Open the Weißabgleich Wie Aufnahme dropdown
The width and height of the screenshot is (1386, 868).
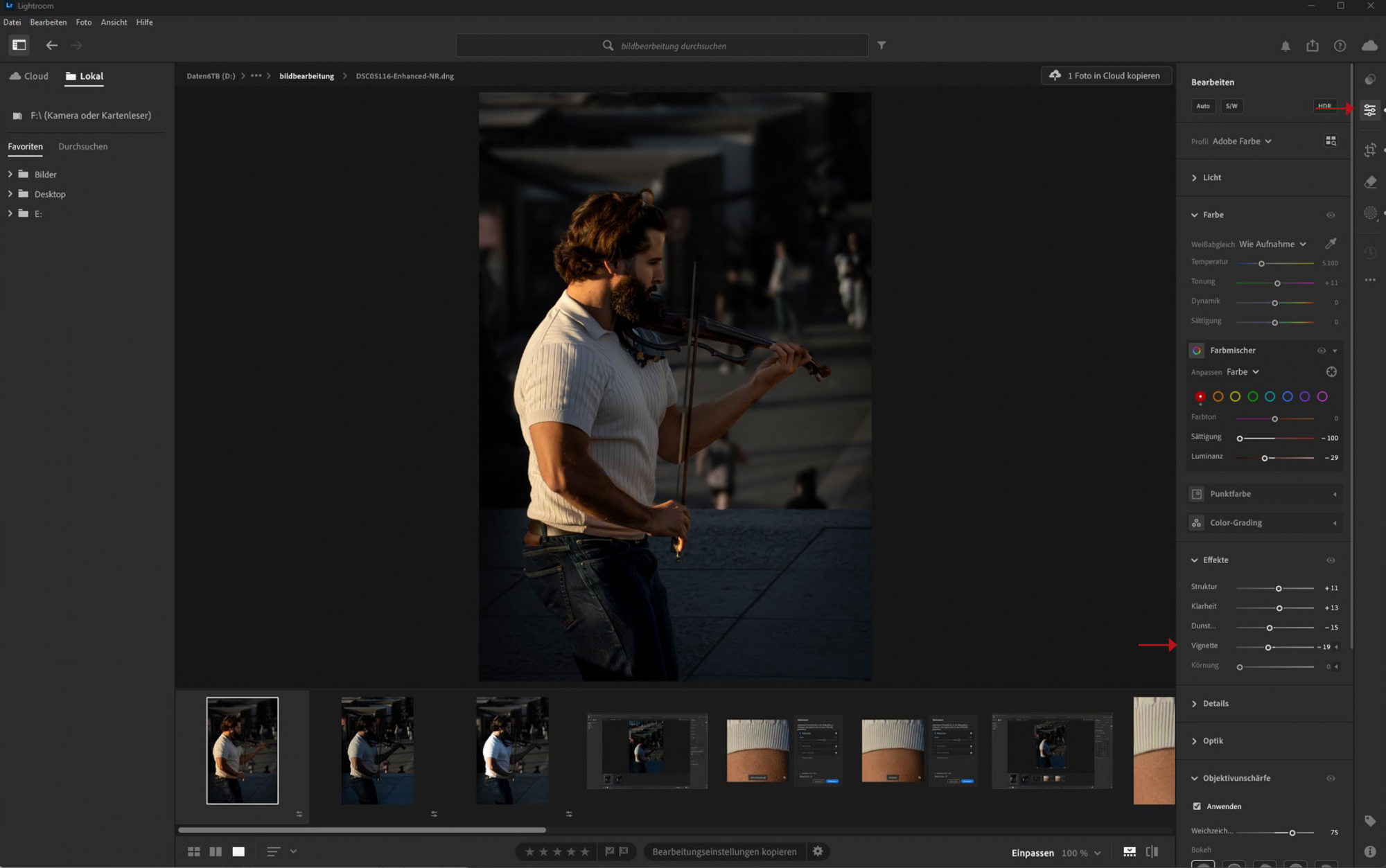point(1272,244)
